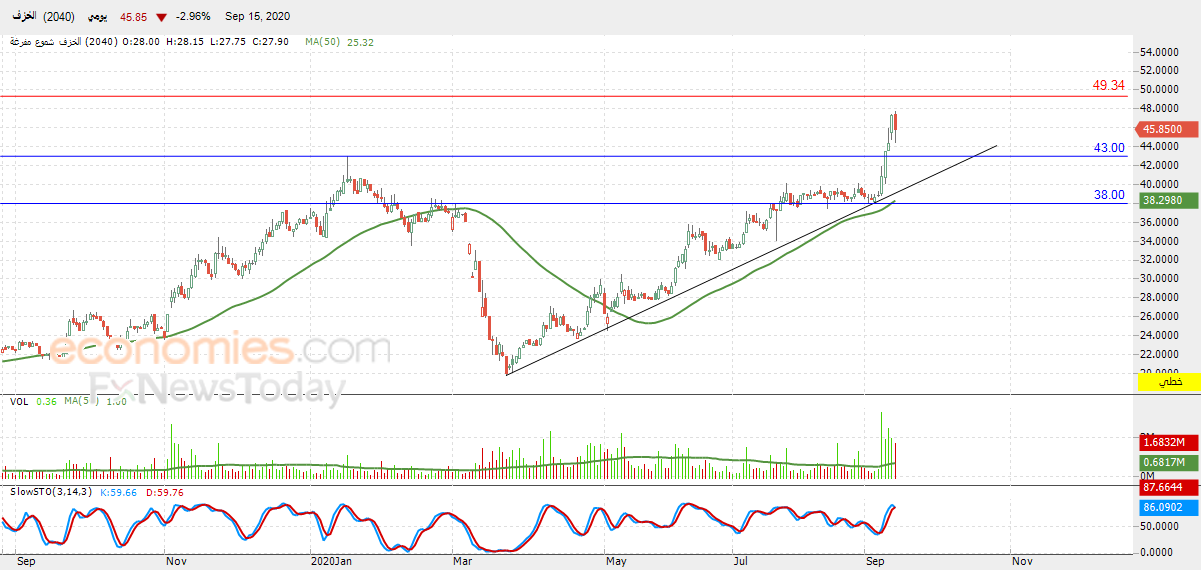Image resolution: width=1201 pixels, height=570 pixels.
Task: Click the red 49.34 resistance level label
Action: click(1108, 85)
